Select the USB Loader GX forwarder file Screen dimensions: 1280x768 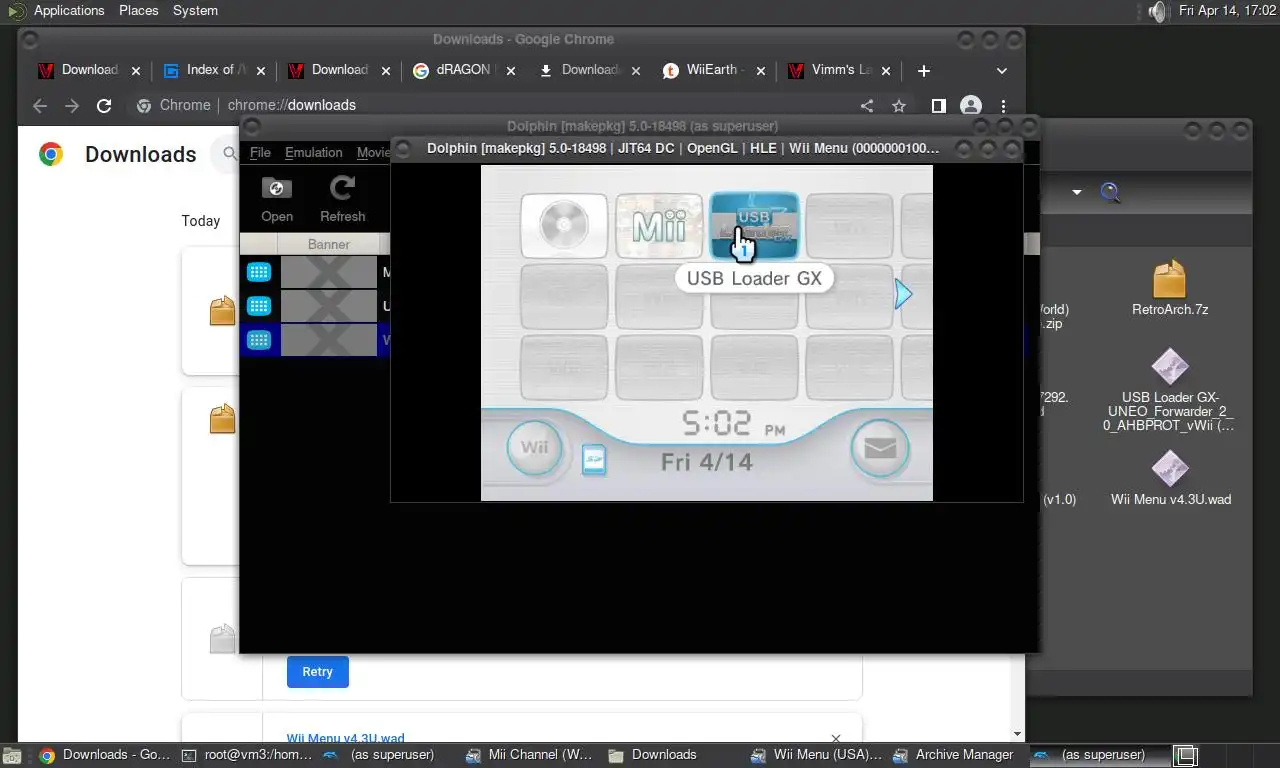click(x=1170, y=389)
